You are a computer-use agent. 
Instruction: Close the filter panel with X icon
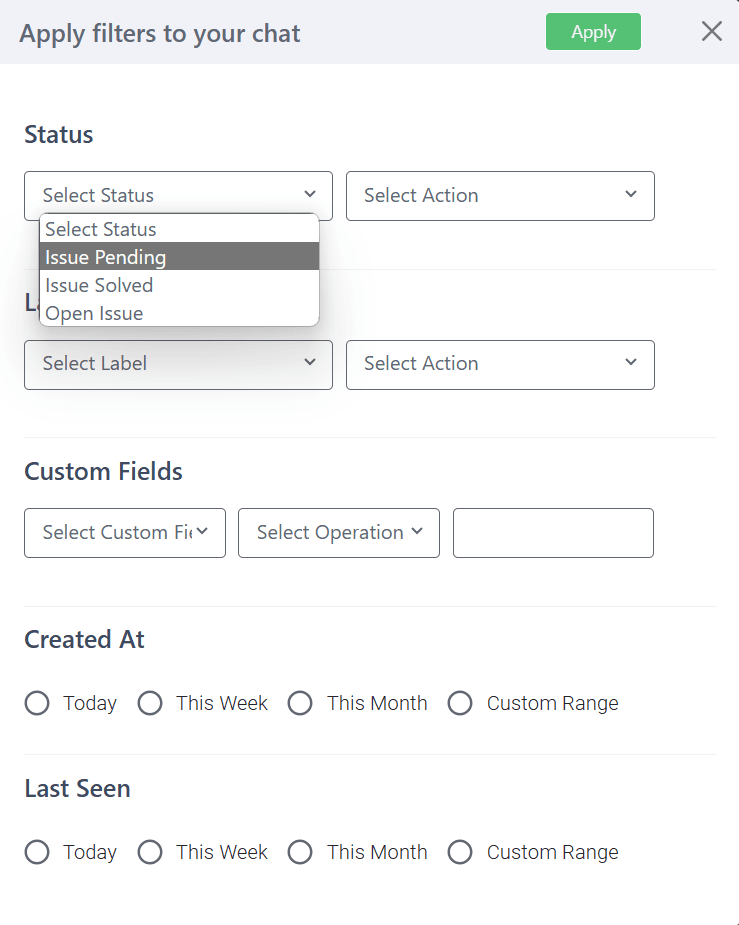point(711,32)
